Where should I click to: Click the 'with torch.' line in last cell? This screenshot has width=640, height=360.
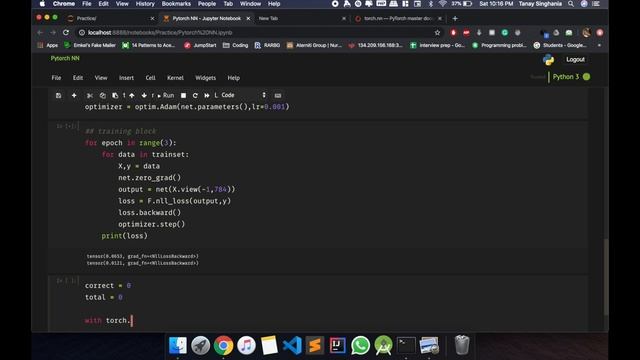point(108,320)
